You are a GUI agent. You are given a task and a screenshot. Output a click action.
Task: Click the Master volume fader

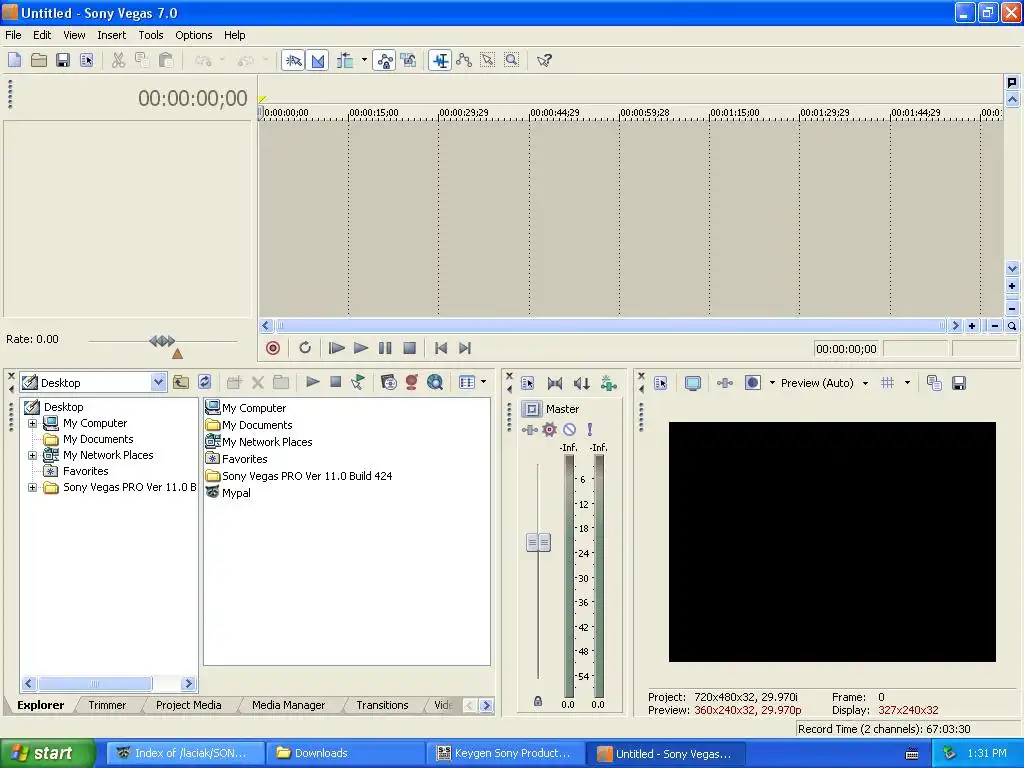(x=538, y=542)
